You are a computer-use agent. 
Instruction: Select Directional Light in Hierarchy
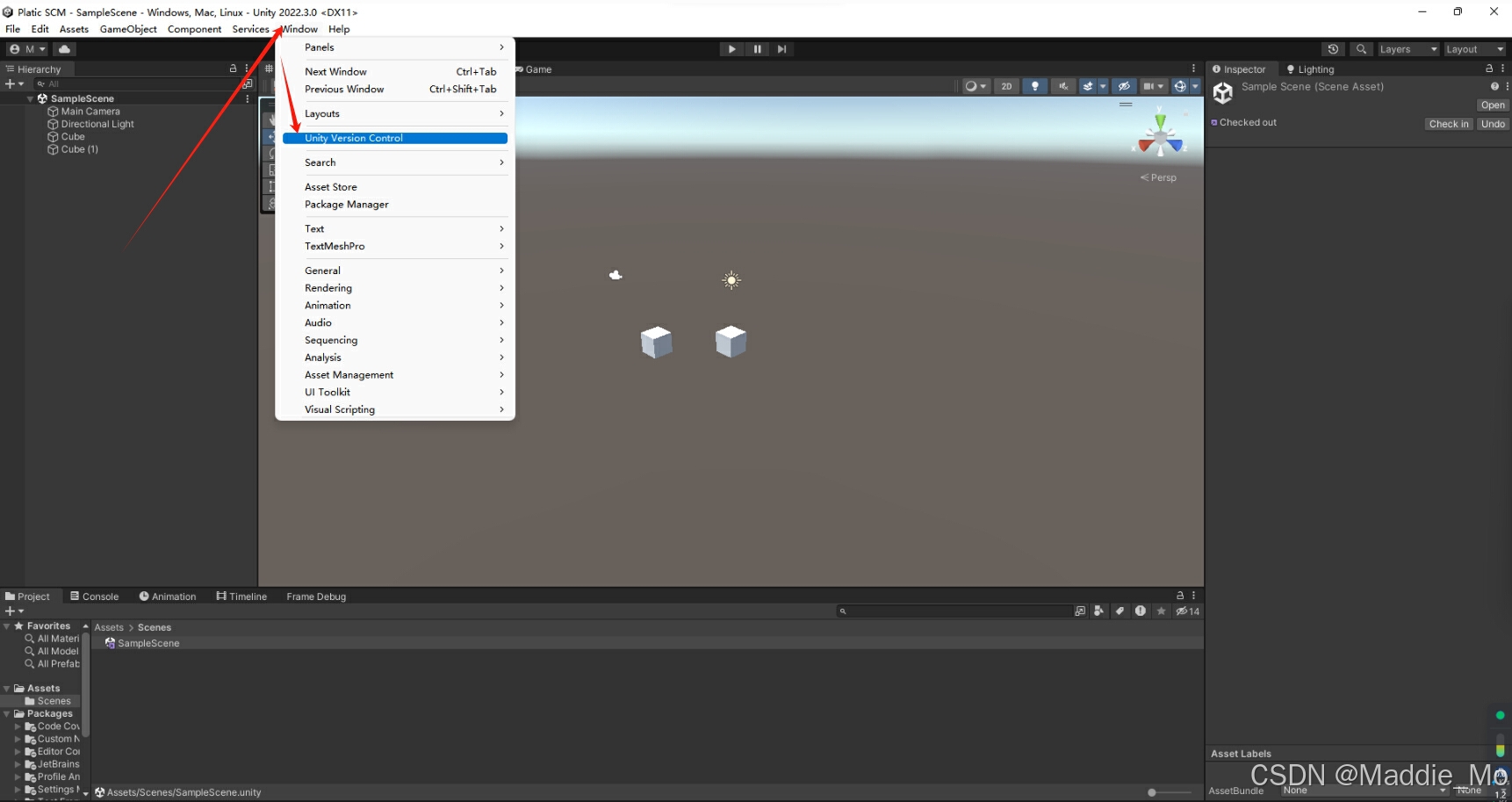[x=90, y=125]
